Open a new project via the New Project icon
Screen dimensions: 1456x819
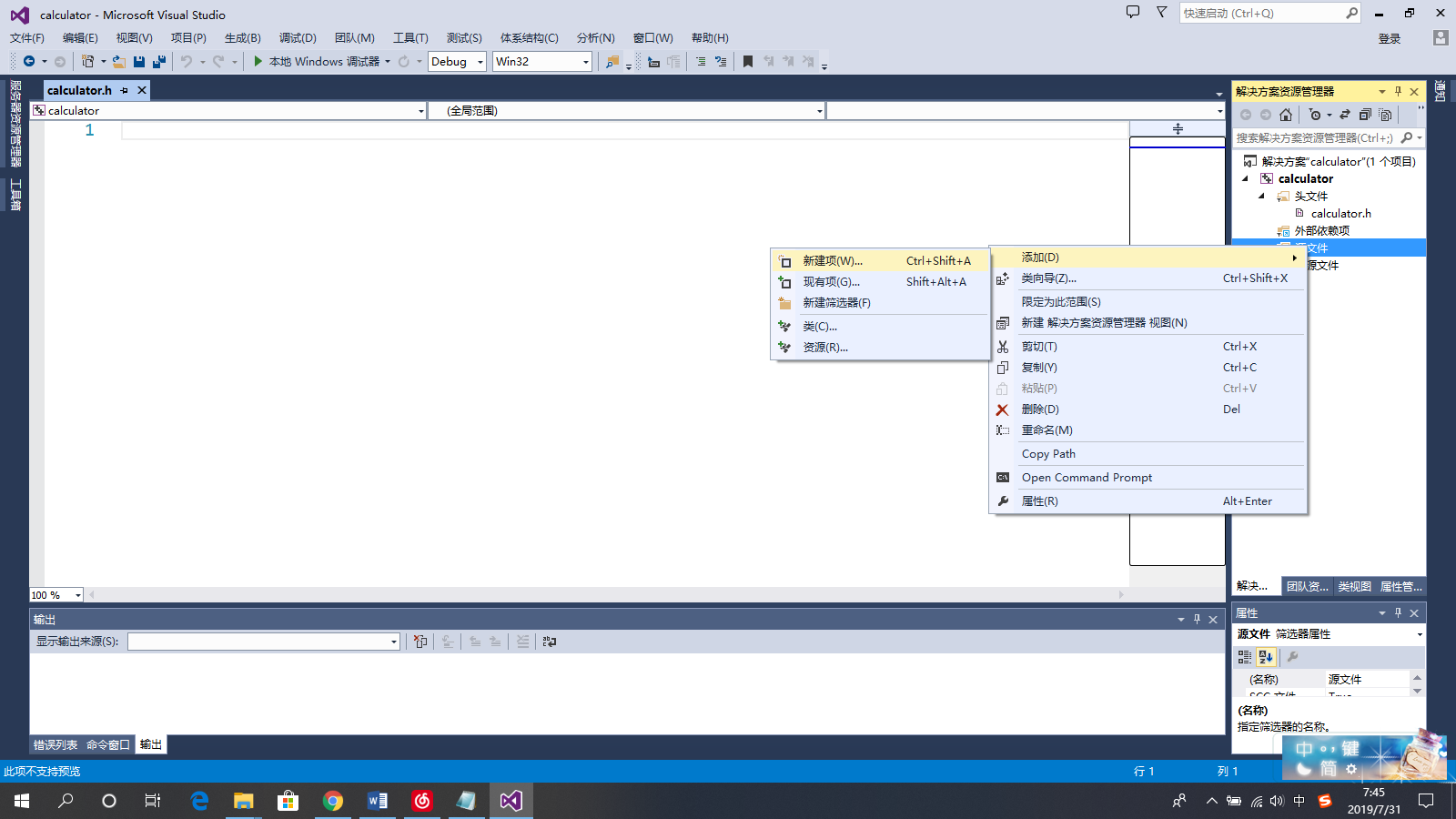88,61
